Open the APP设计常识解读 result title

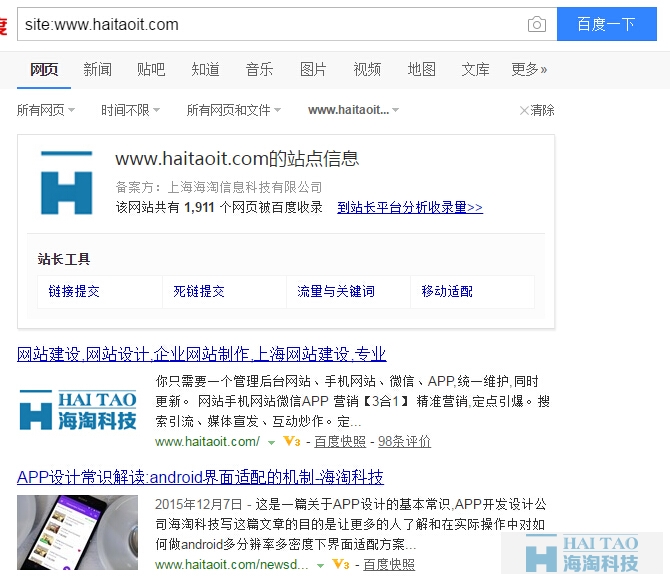[200, 477]
